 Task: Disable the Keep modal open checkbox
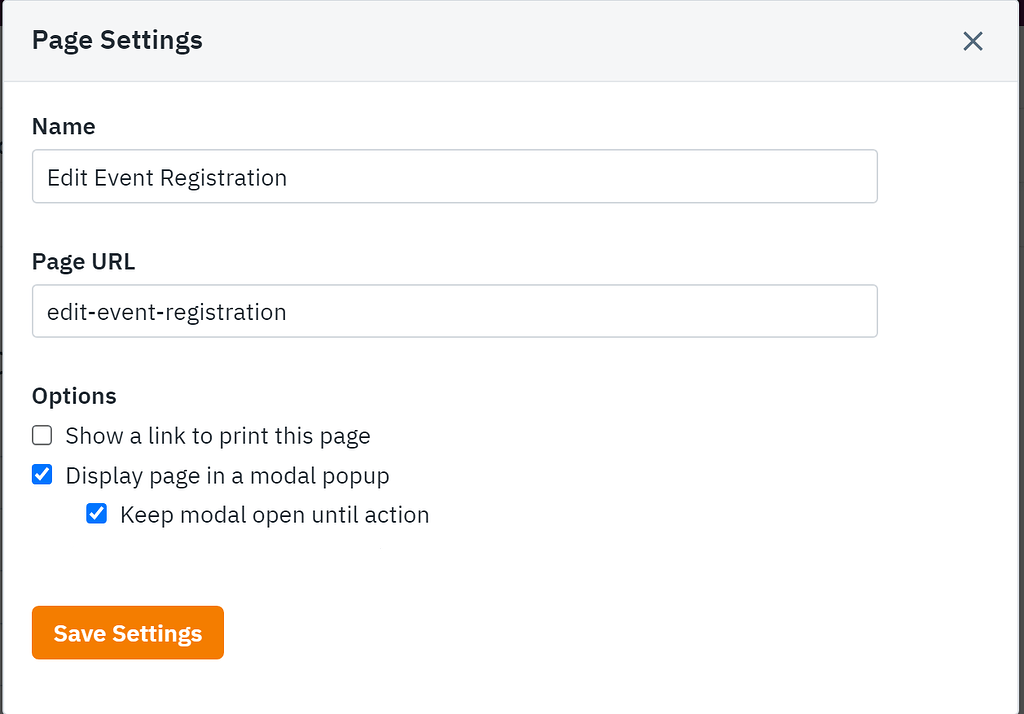click(x=97, y=515)
